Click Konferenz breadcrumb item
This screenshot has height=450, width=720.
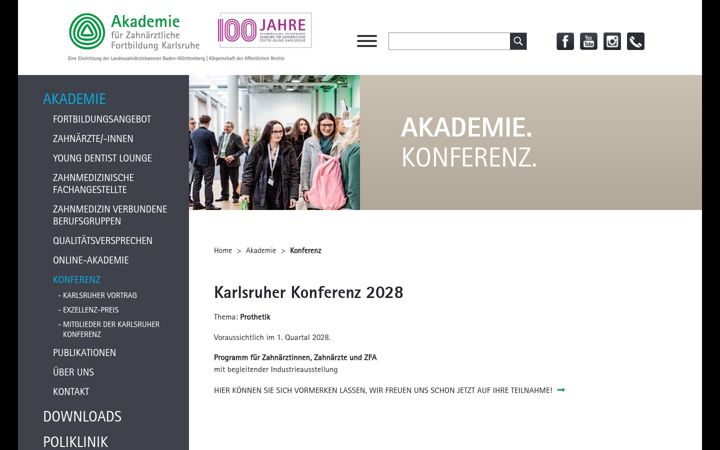[x=306, y=250]
